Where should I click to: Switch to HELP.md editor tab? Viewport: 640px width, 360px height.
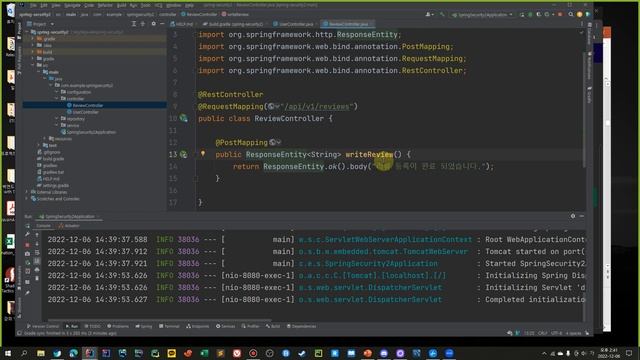coord(182,24)
